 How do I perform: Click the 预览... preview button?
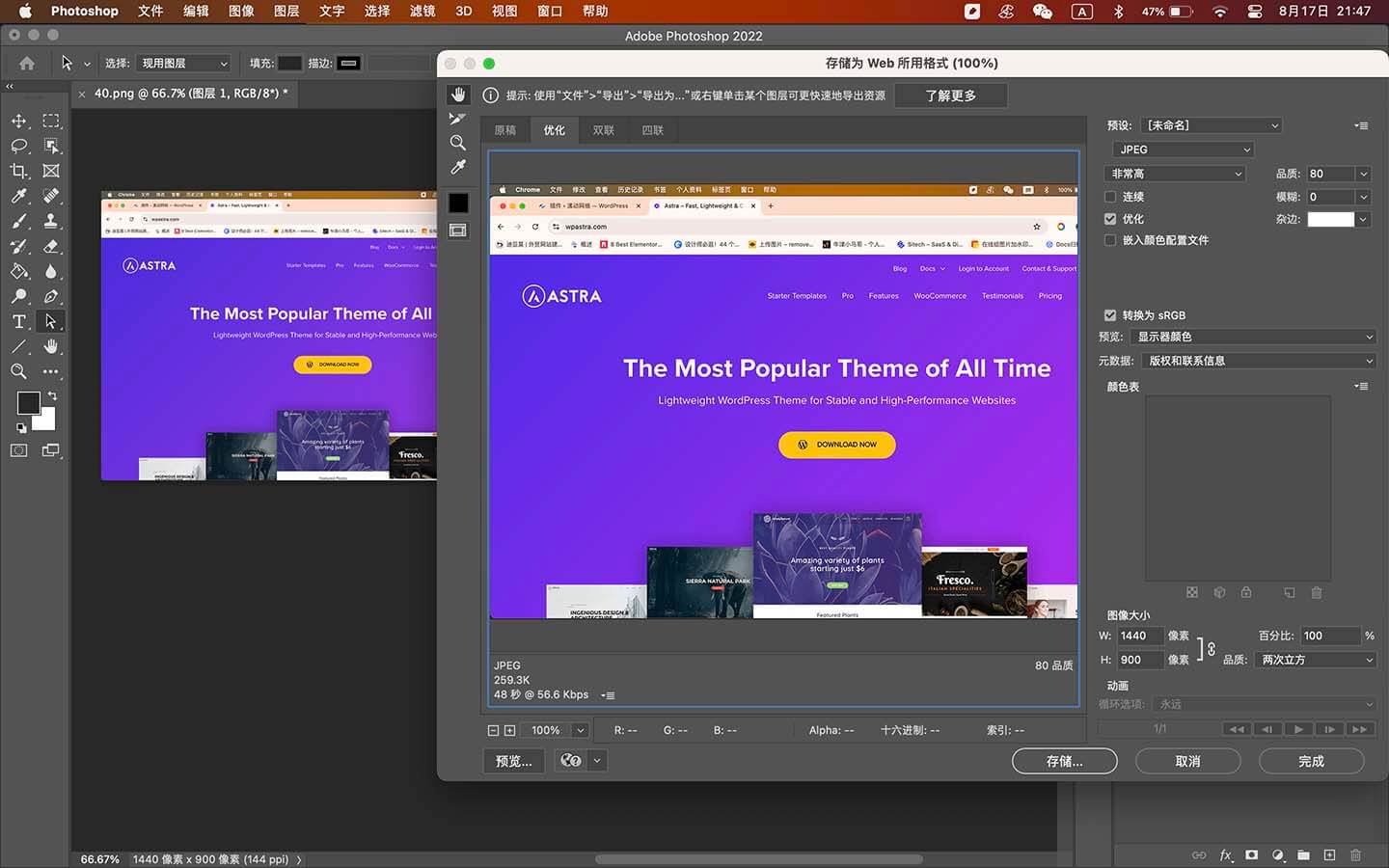[513, 761]
